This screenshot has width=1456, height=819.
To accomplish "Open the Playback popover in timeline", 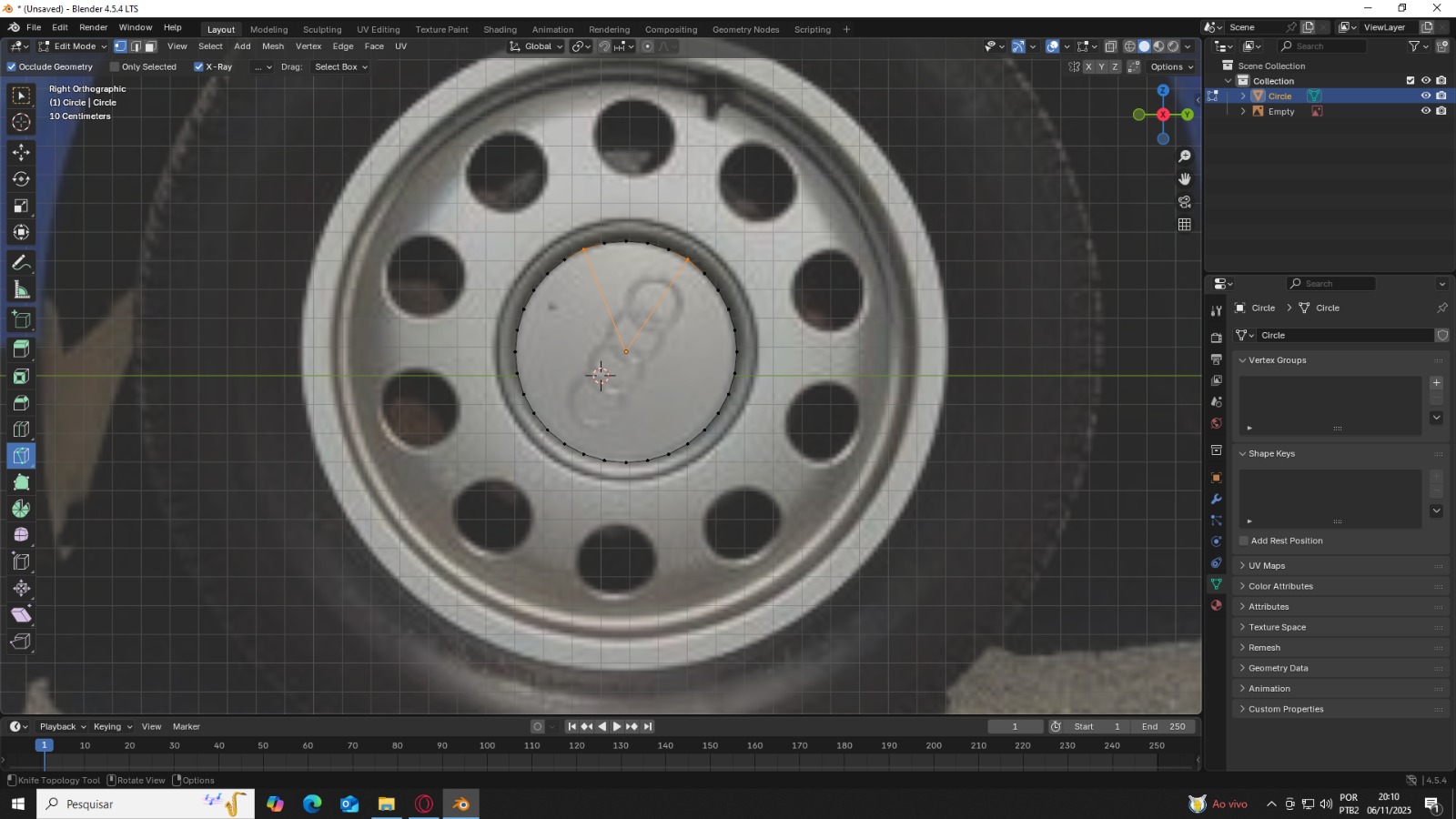I will (x=63, y=727).
